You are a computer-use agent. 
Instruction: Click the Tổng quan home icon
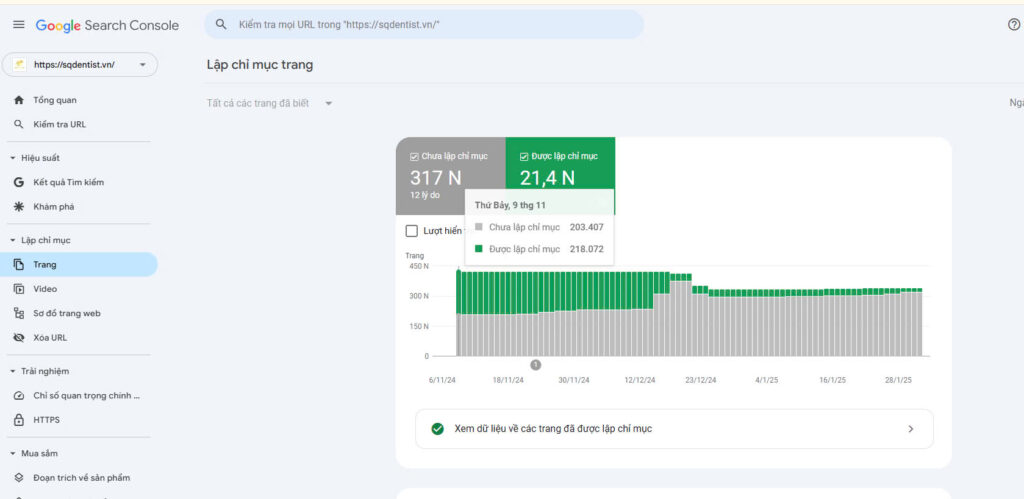pos(18,100)
